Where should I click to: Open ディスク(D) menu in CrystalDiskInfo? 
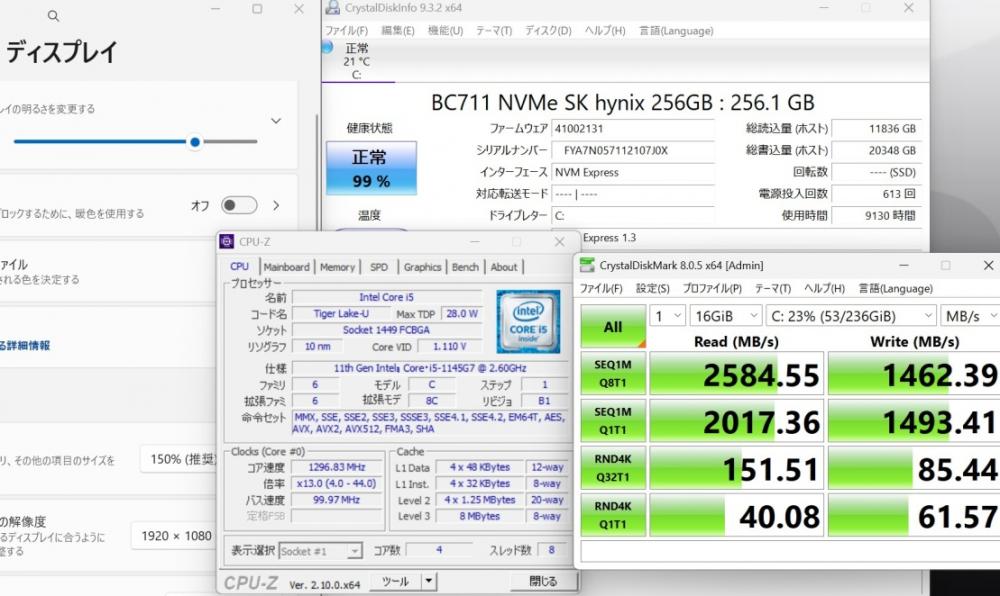coord(548,31)
